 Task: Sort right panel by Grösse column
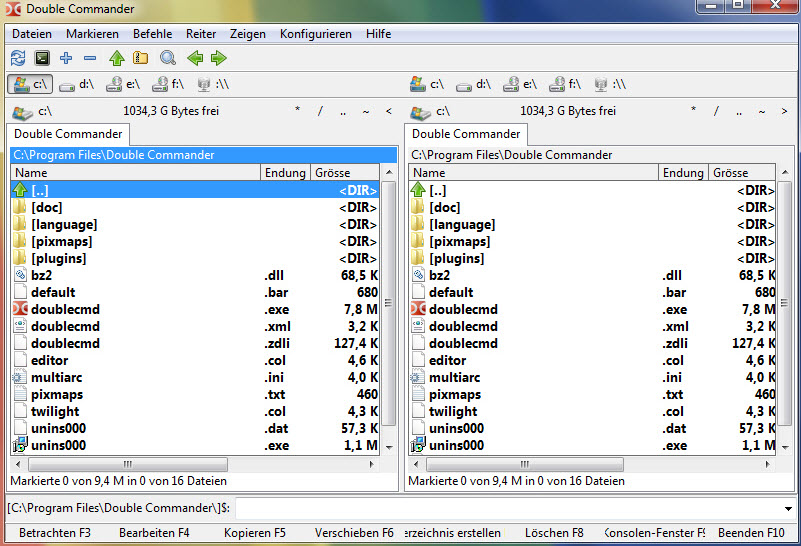[742, 173]
